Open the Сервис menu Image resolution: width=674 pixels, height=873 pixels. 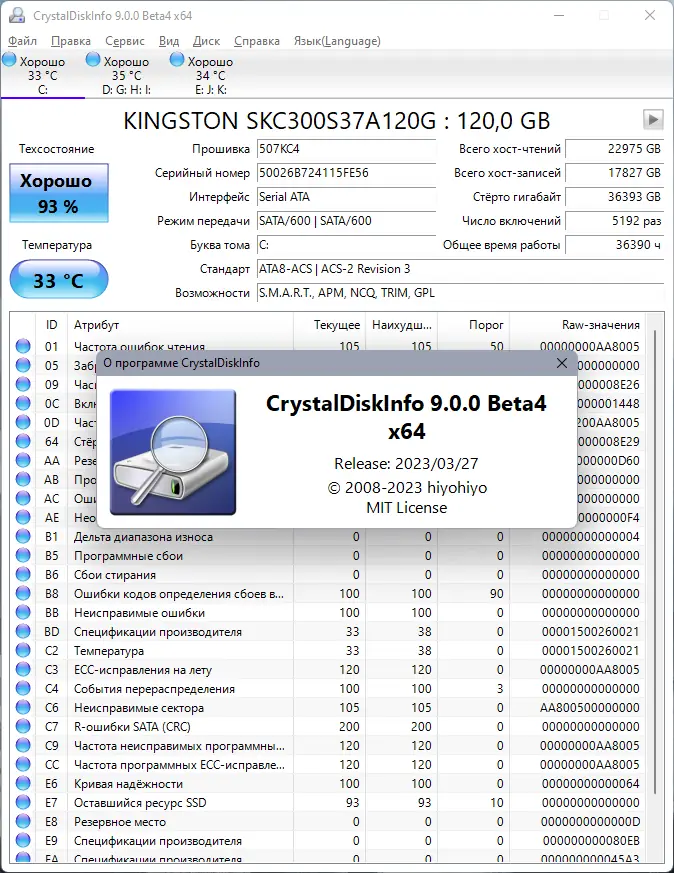tap(125, 41)
